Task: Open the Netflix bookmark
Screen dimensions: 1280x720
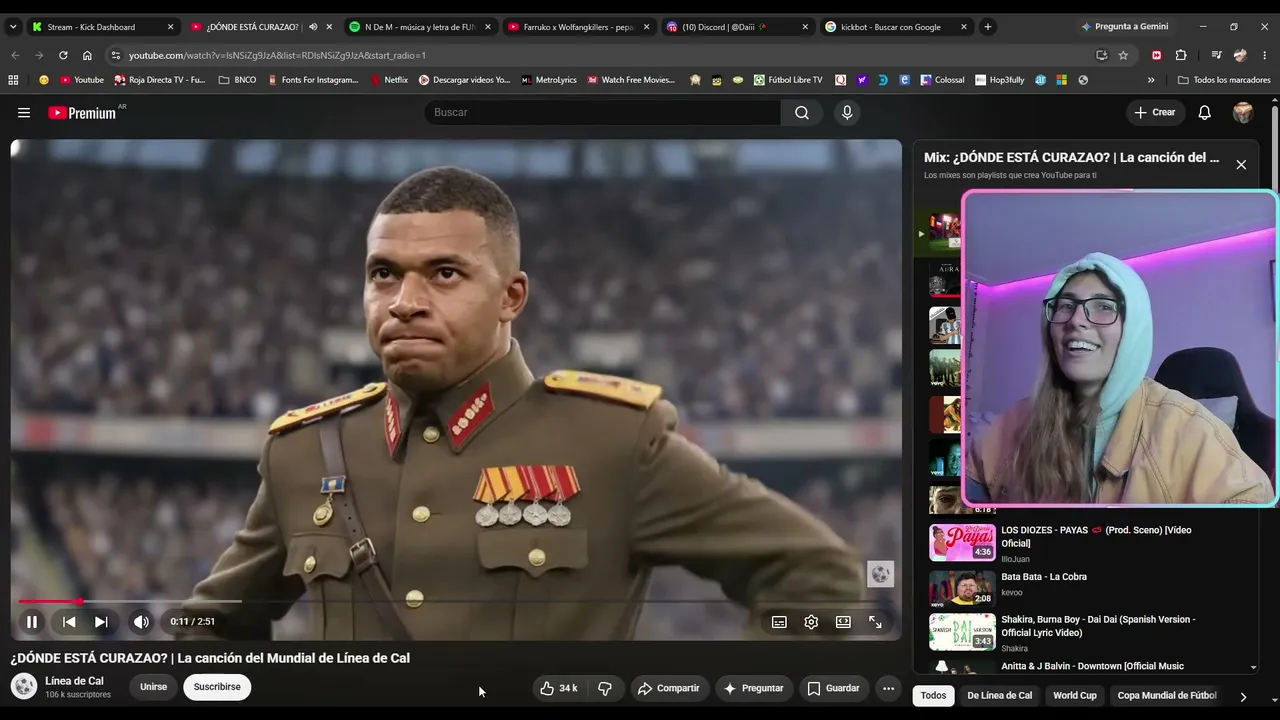Action: tap(389, 80)
